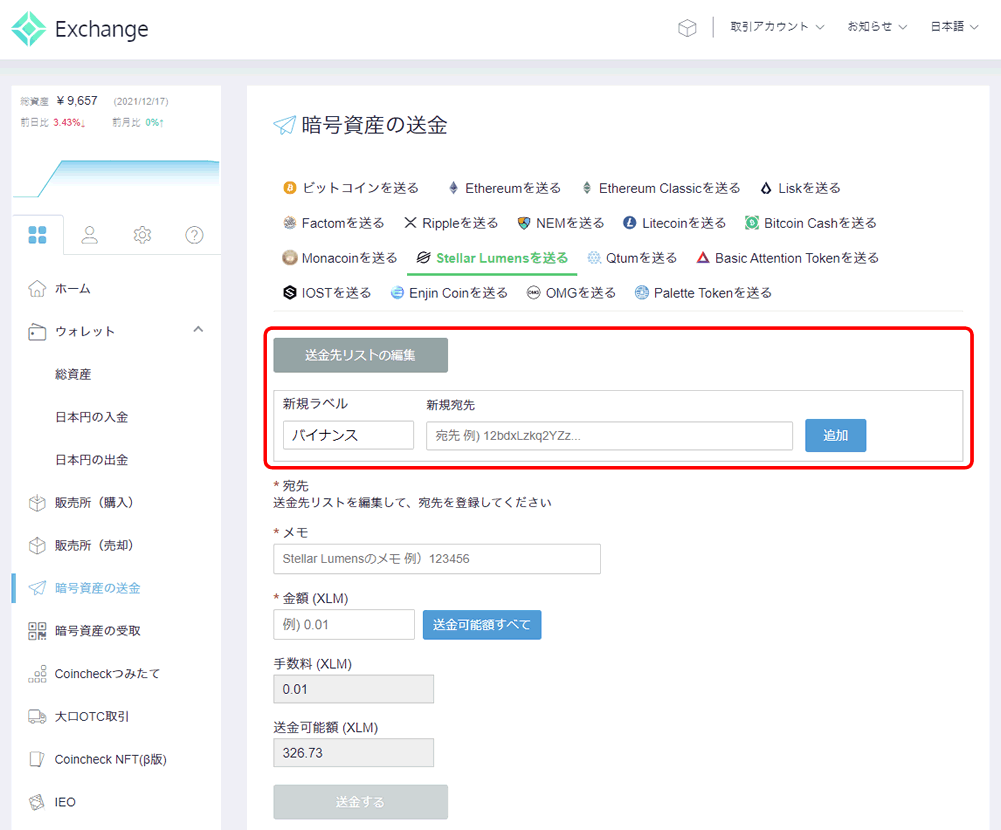Click the 送金可能額 field showing 326.73
Viewport: 1001px width, 830px height.
click(354, 753)
